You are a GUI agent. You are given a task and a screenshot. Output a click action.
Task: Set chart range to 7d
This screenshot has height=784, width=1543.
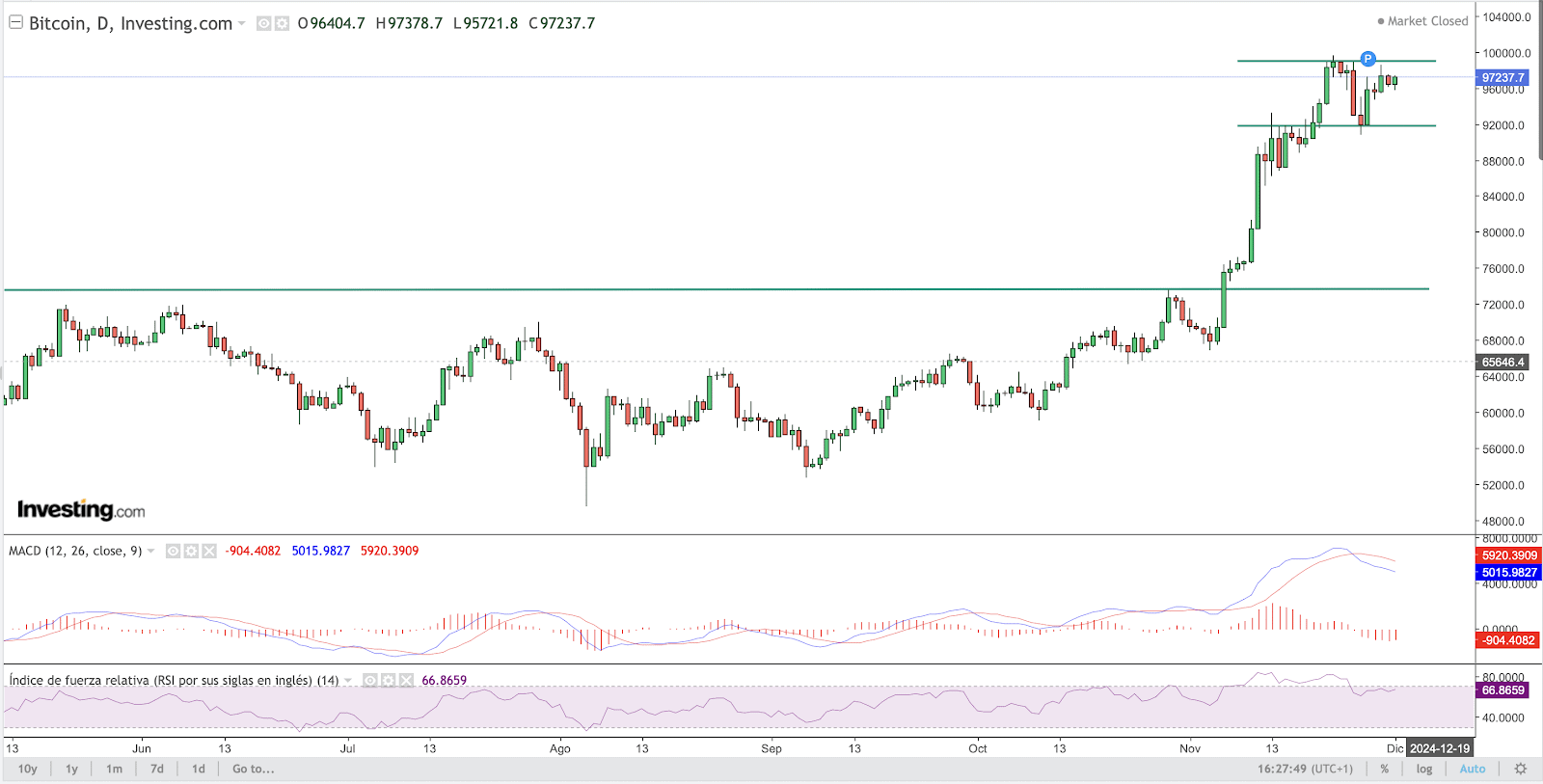coord(156,769)
